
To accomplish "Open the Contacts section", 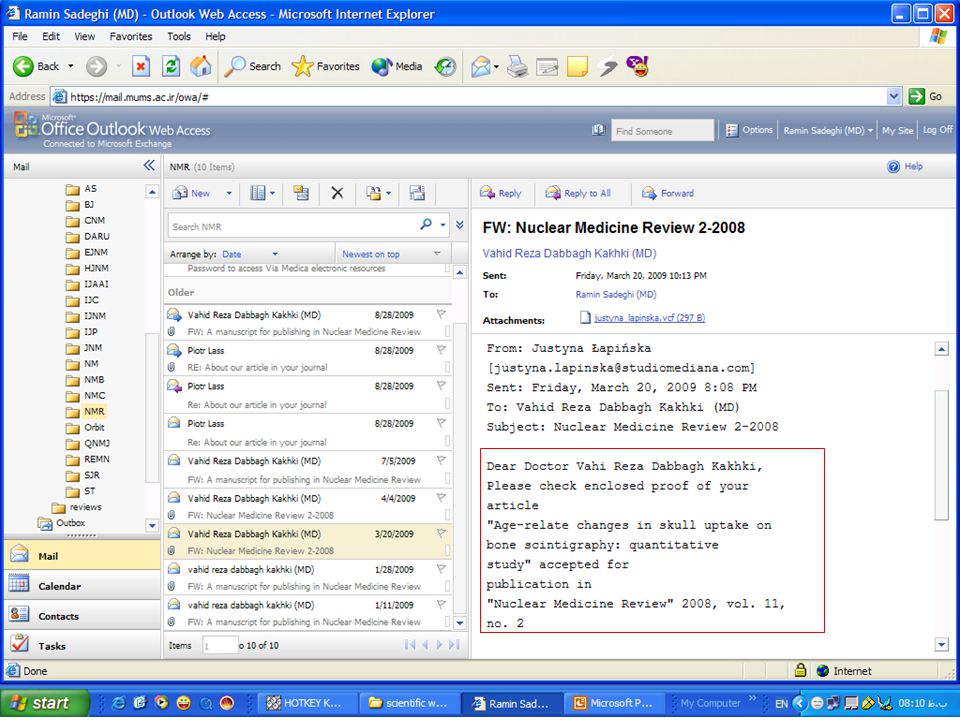I will (83, 616).
